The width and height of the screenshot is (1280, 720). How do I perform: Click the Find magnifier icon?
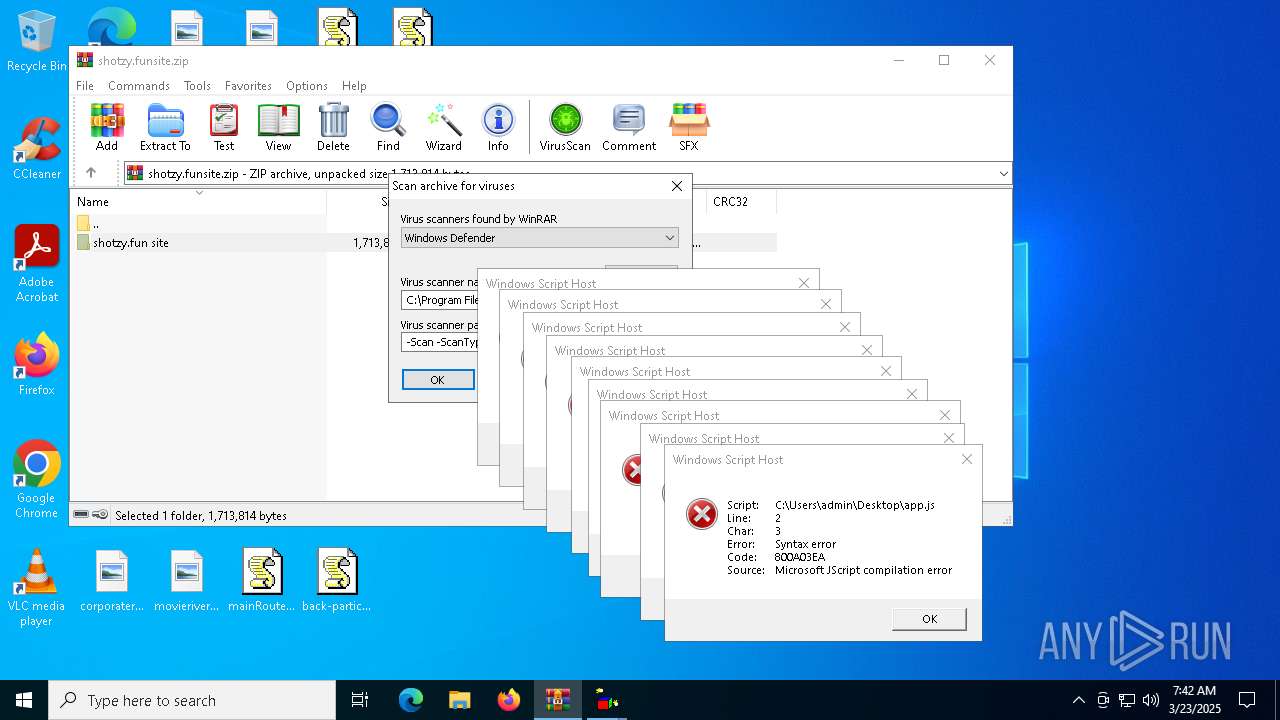[388, 127]
